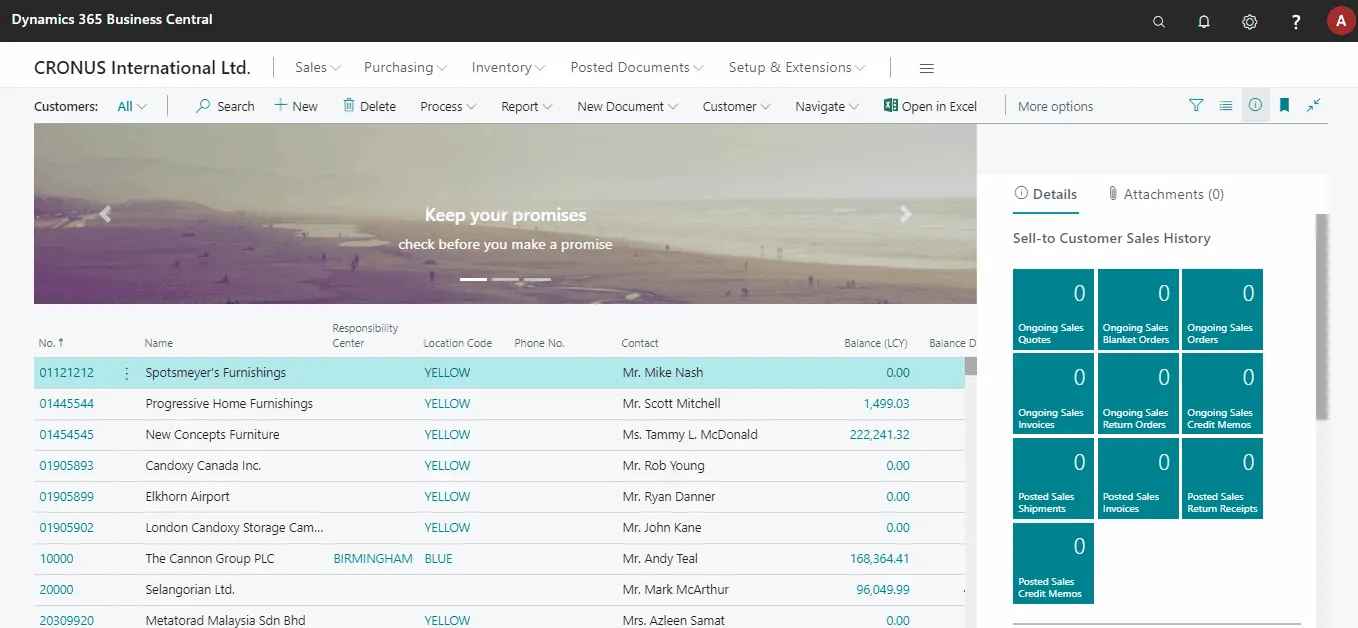Open the Customer action dropdown
Screen dimensions: 1358x628
737,106
